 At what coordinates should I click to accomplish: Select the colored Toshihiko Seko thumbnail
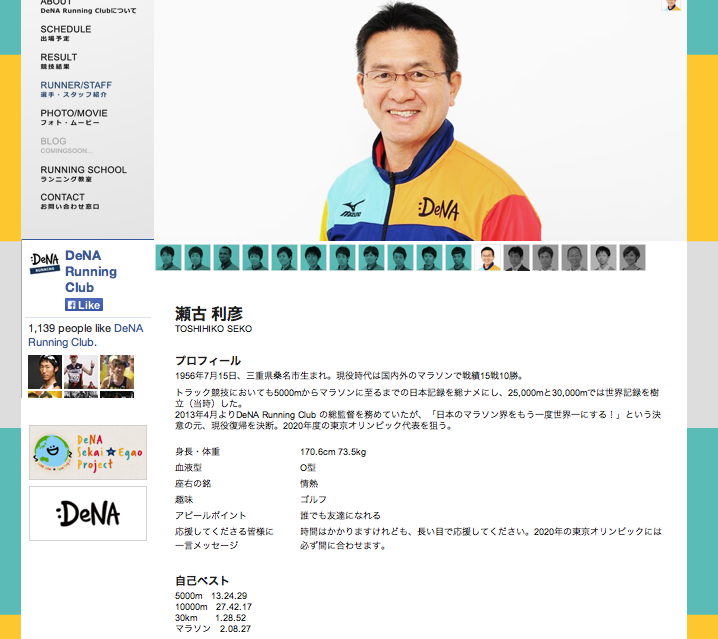[x=487, y=257]
